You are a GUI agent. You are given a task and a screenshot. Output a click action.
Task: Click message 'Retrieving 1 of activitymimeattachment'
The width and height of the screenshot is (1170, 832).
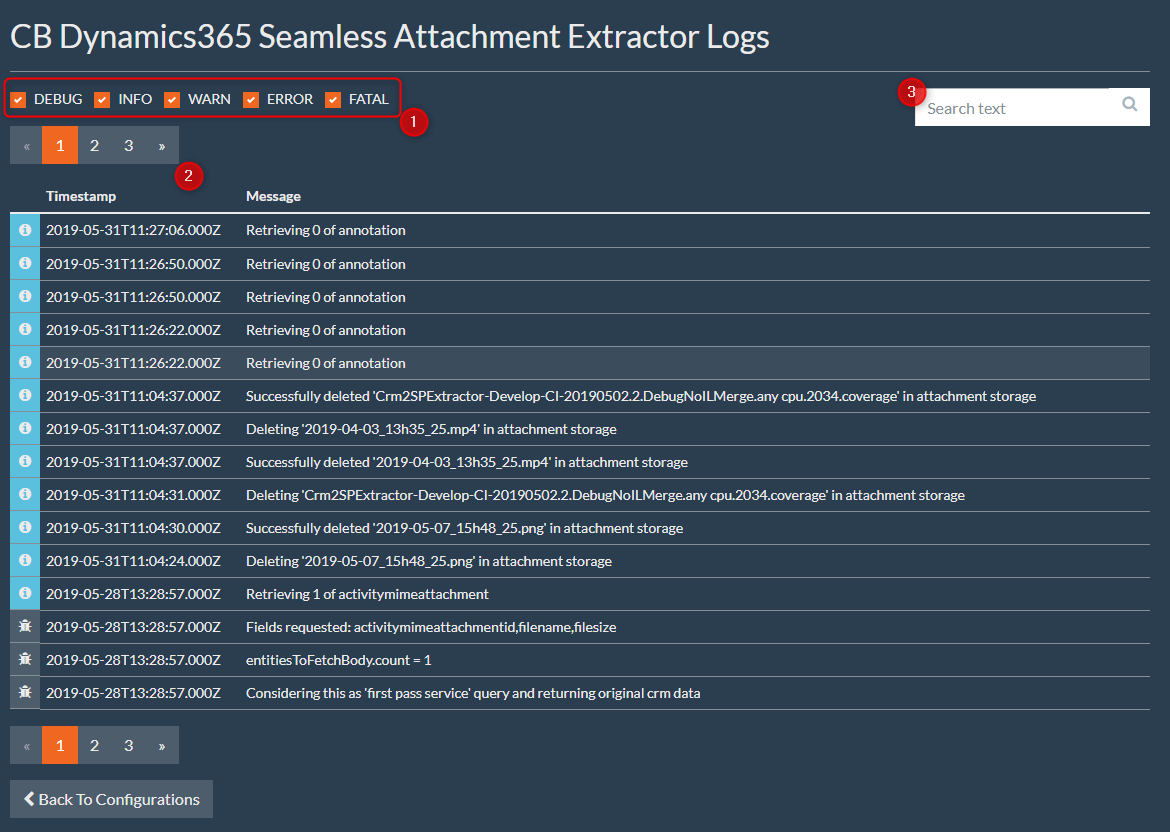coord(367,594)
